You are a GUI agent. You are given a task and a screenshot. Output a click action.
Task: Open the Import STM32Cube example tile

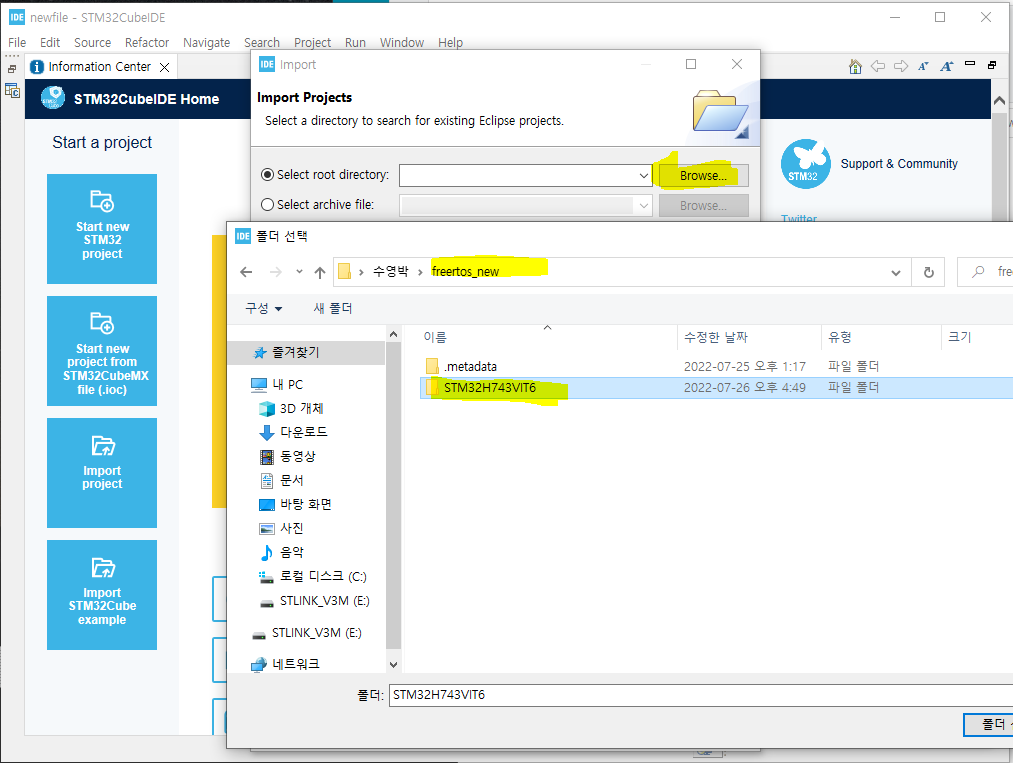coord(102,595)
